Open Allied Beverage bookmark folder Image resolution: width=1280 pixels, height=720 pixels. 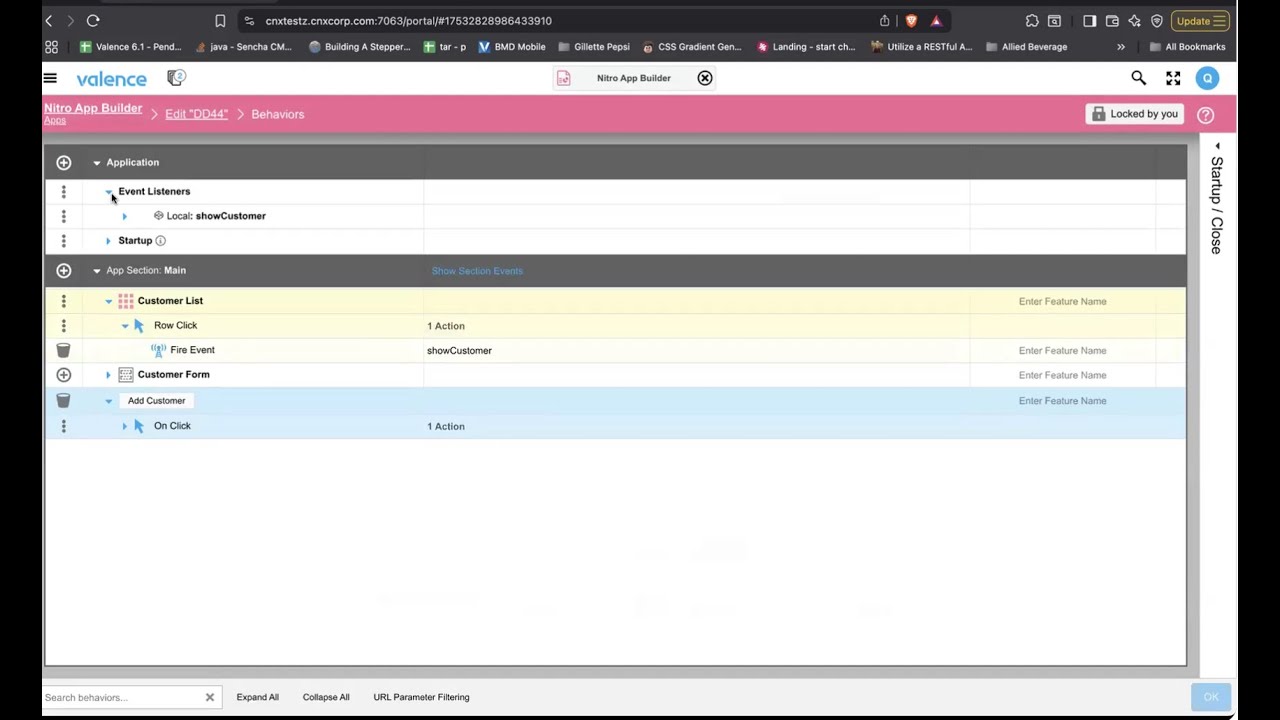click(1026, 46)
